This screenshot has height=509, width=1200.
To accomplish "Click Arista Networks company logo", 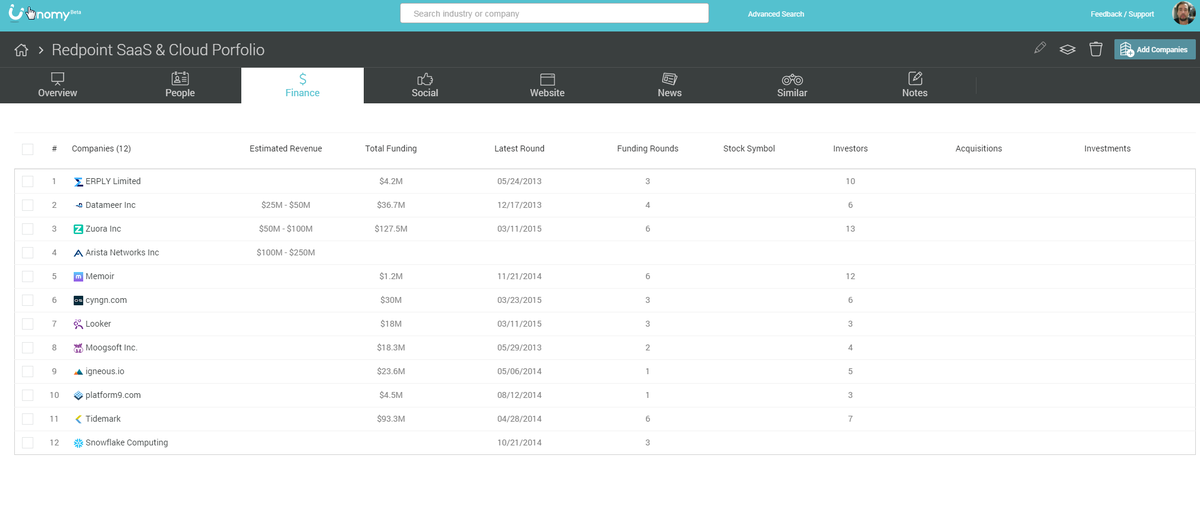I will click(78, 253).
